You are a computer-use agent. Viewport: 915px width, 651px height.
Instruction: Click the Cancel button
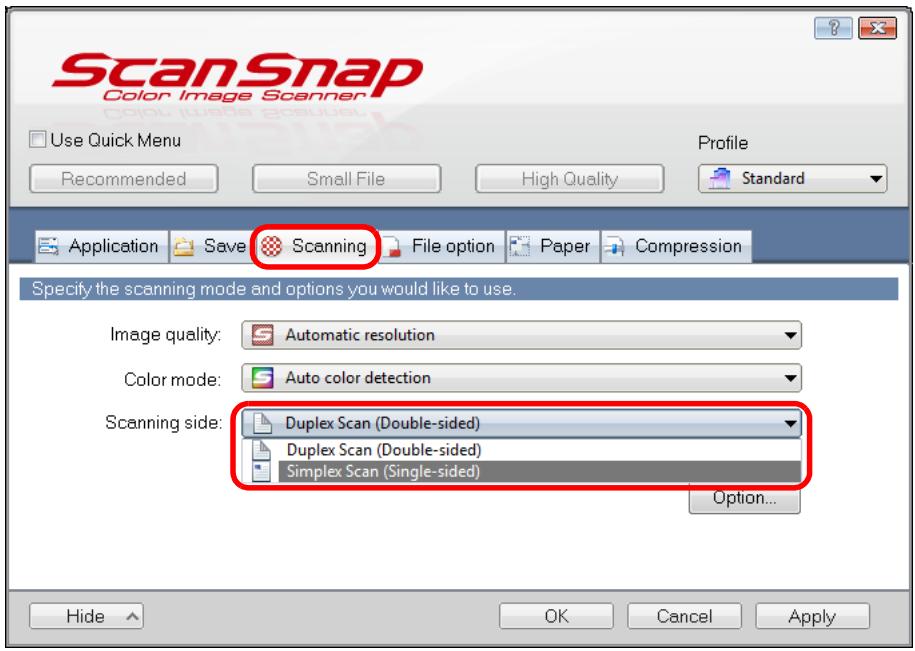[684, 616]
